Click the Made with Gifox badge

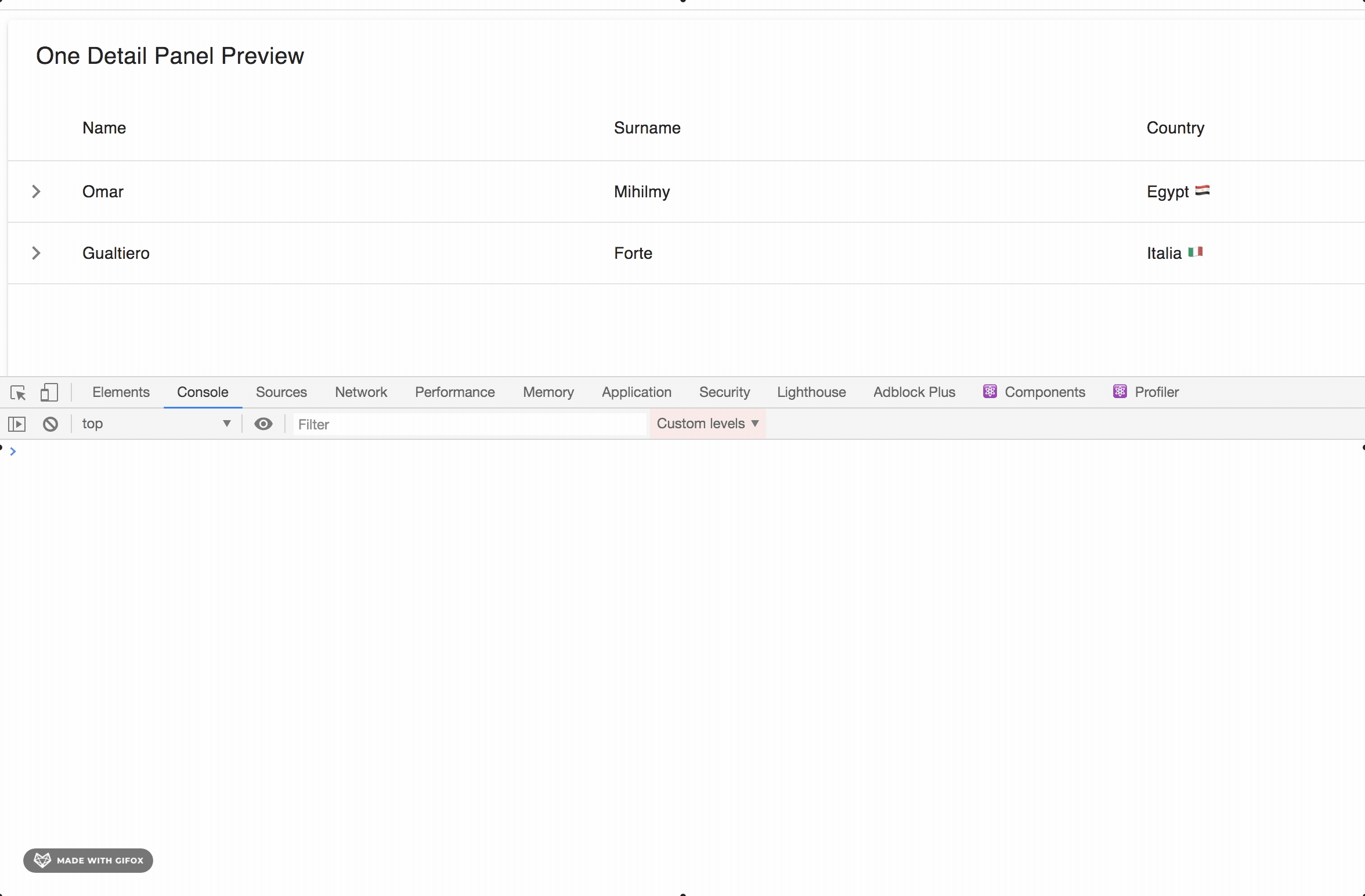coord(88,860)
